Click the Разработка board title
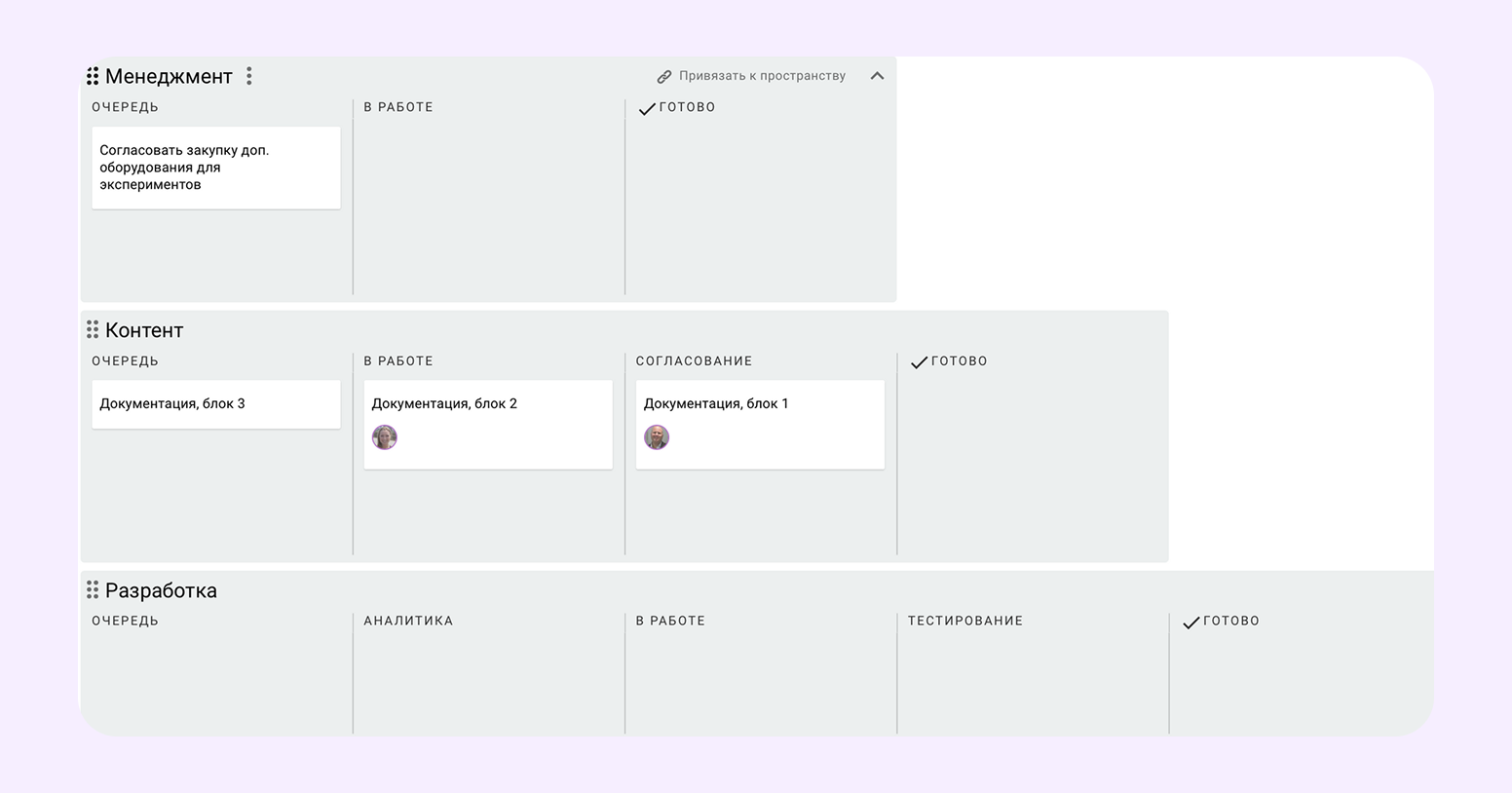 point(161,590)
